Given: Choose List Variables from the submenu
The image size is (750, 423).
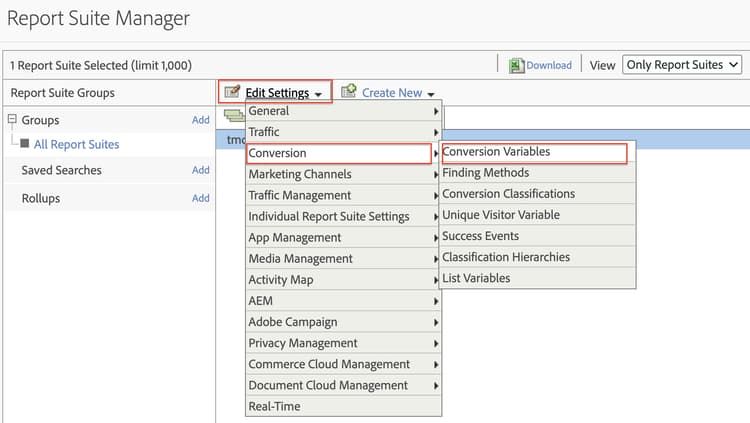Looking at the screenshot, I should click(476, 278).
